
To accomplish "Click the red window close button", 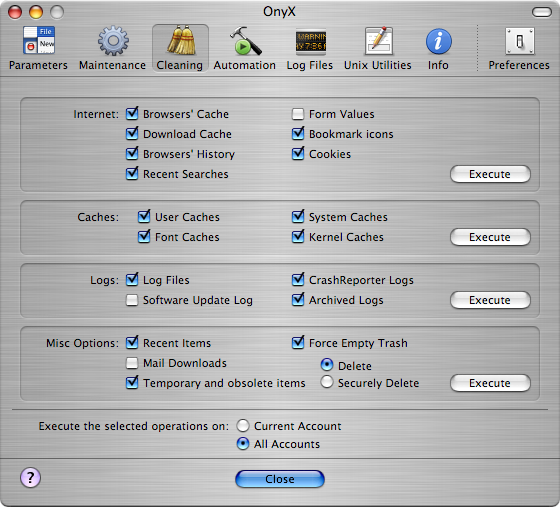I will (x=15, y=12).
